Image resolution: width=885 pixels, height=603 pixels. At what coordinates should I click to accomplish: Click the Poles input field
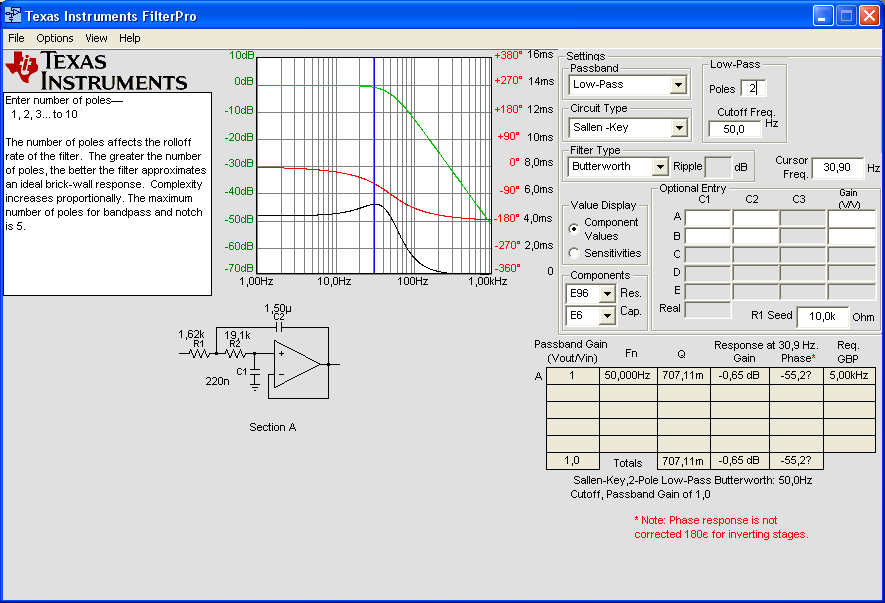(x=753, y=88)
